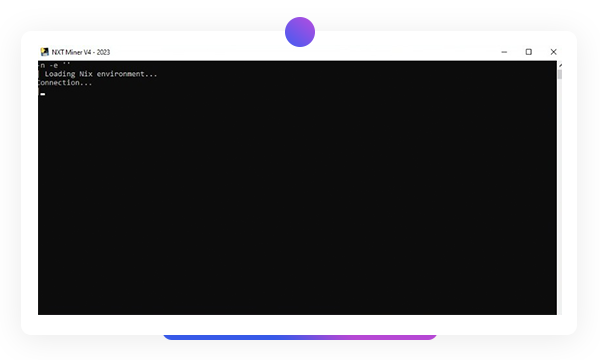Click the 'Connection...' console line
Image resolution: width=600 pixels, height=360 pixels.
click(x=65, y=83)
